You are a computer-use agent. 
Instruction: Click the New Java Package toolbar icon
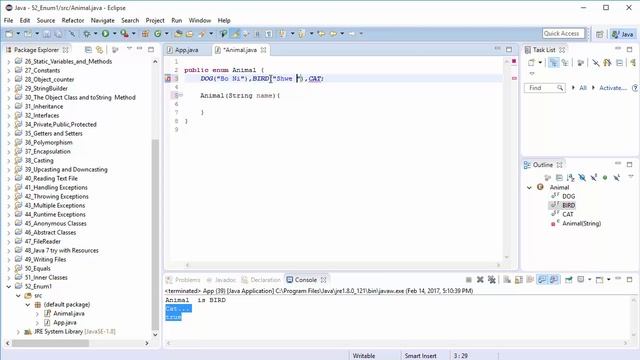pyautogui.click(x=145, y=33)
